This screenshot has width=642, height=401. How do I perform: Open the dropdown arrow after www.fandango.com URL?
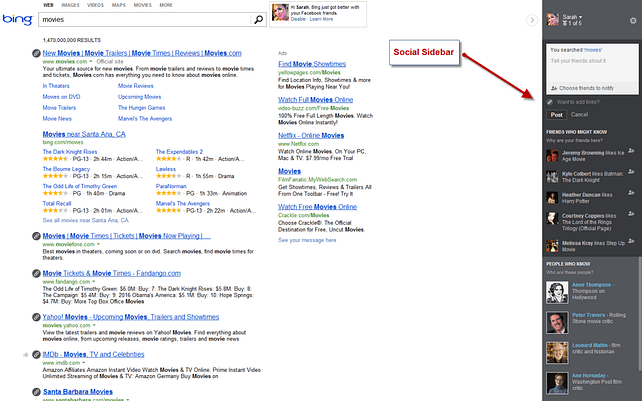93,282
